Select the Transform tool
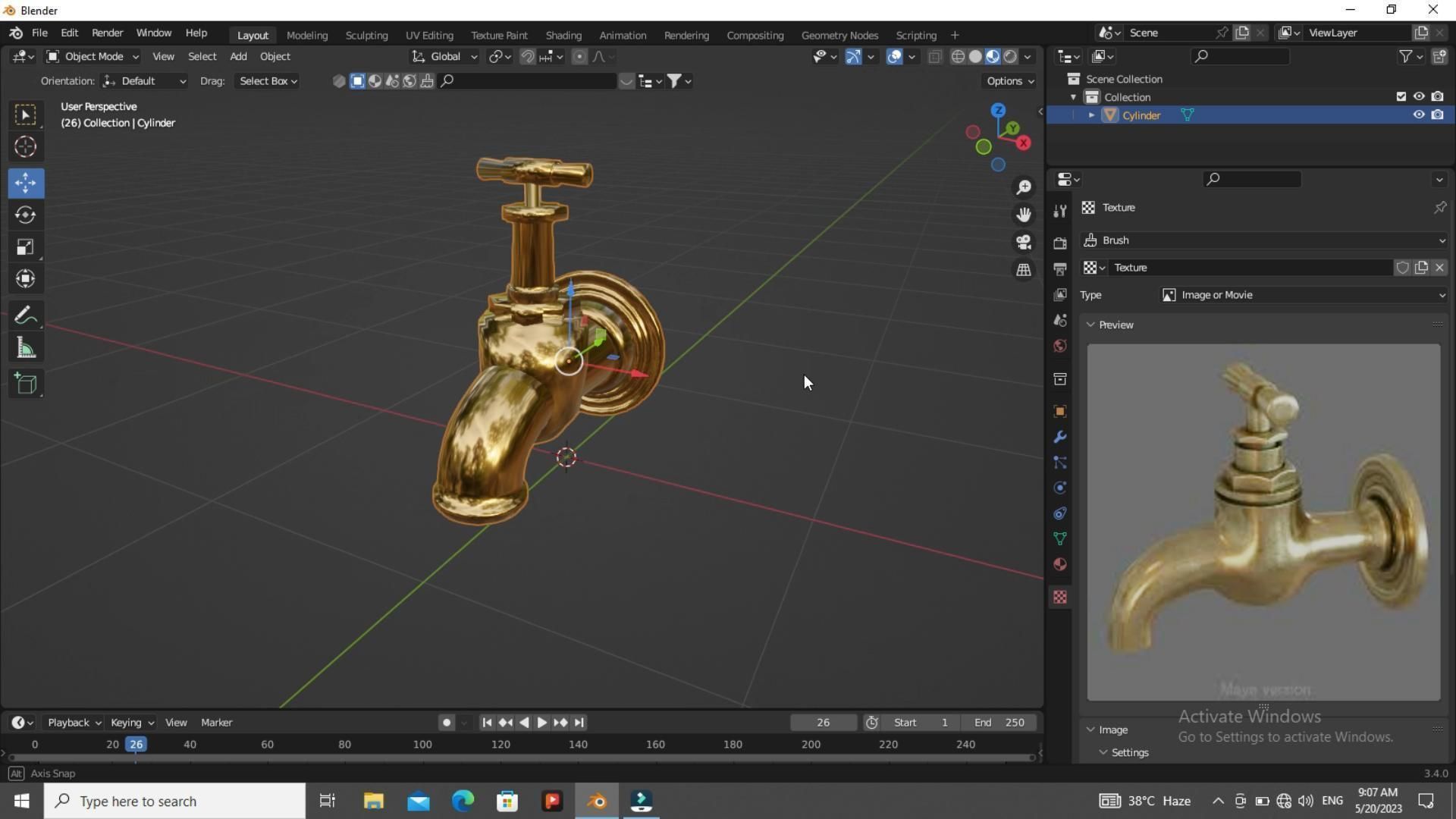The height and width of the screenshot is (819, 1456). pos(26,279)
